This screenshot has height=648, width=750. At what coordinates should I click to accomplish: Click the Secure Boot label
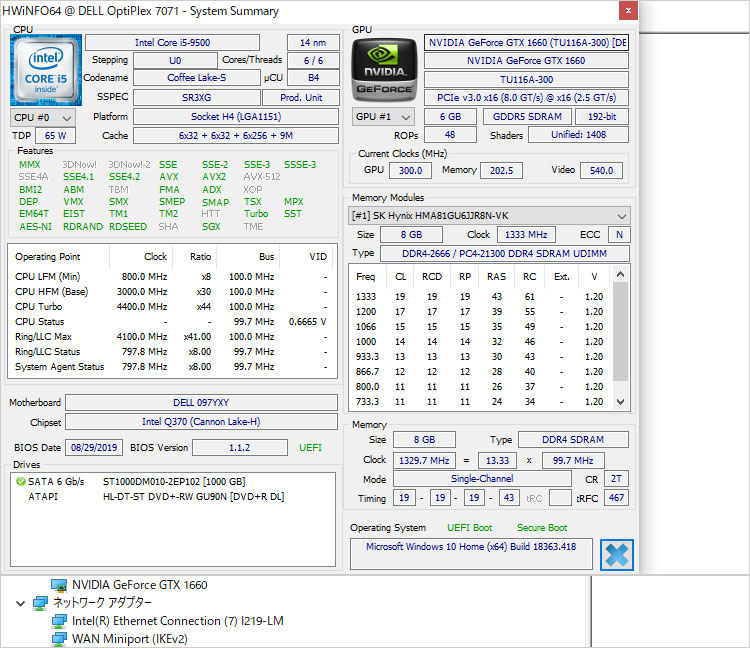tap(542, 528)
